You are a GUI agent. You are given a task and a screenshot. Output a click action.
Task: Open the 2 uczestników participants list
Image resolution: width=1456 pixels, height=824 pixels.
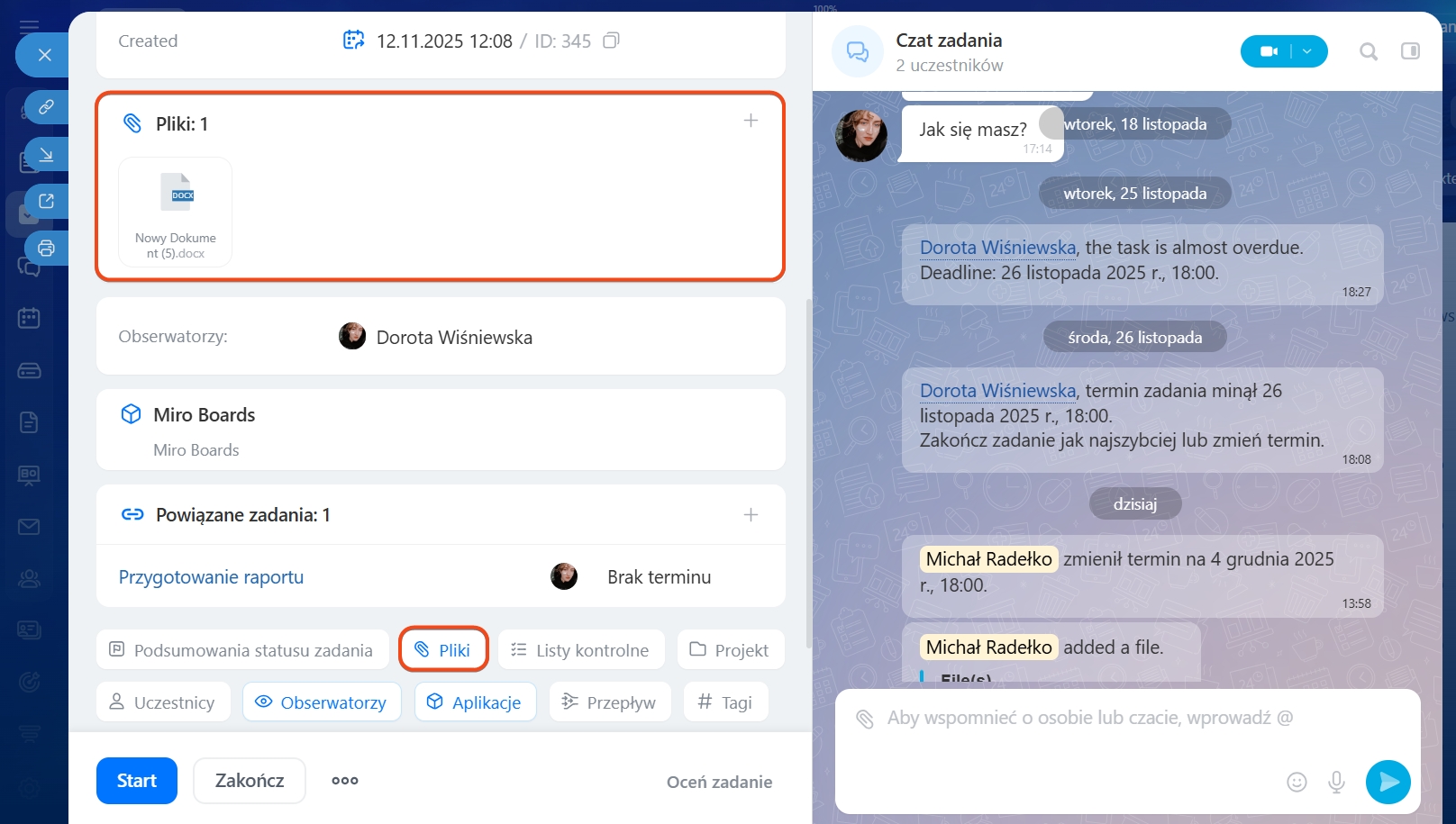point(950,65)
